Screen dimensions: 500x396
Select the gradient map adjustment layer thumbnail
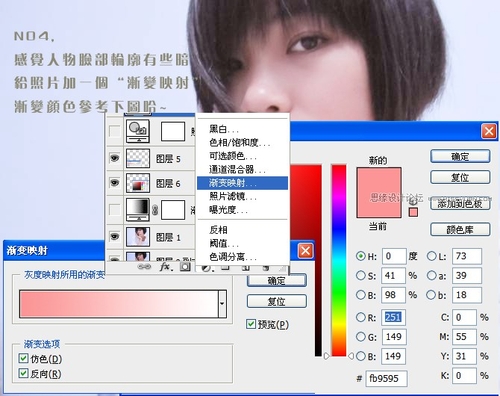[x=138, y=210]
